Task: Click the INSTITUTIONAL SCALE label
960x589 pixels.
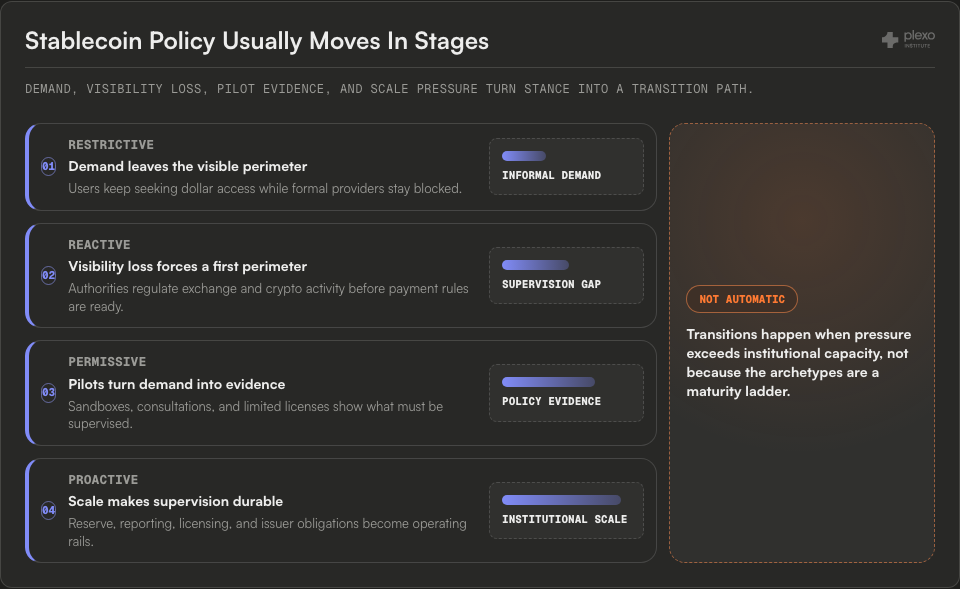Action: [564, 520]
